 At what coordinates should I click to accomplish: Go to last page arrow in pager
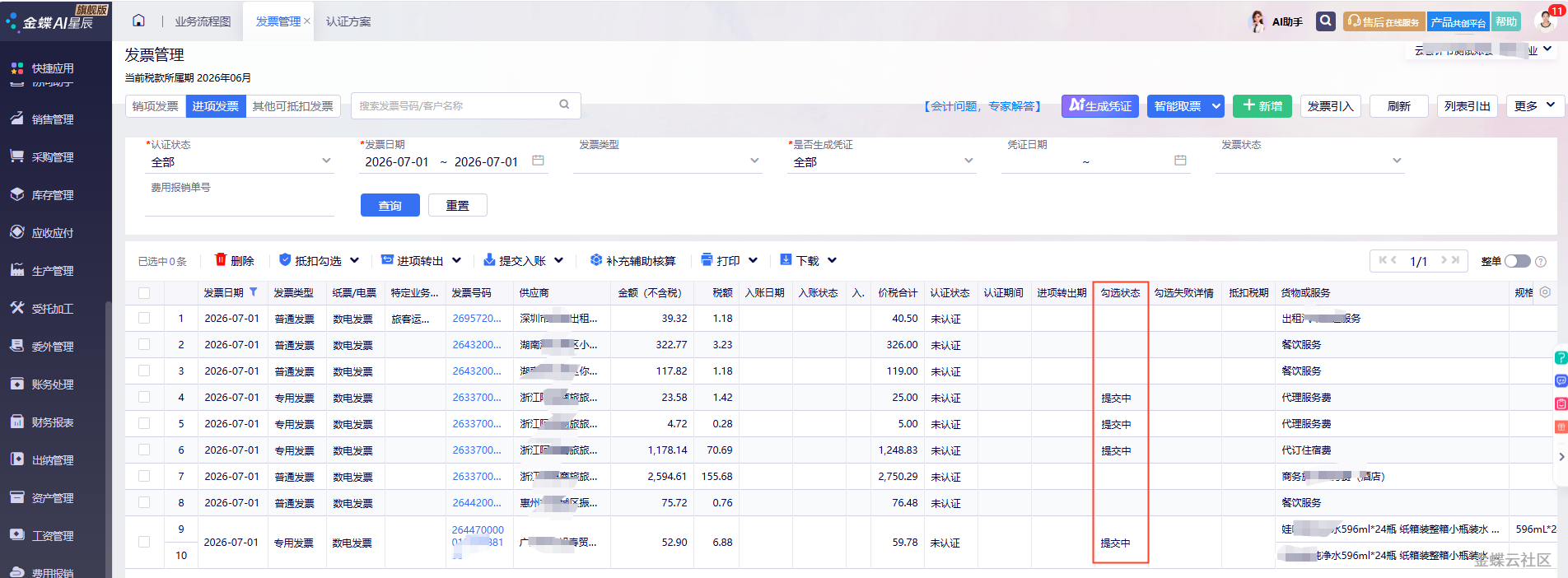(x=1455, y=260)
